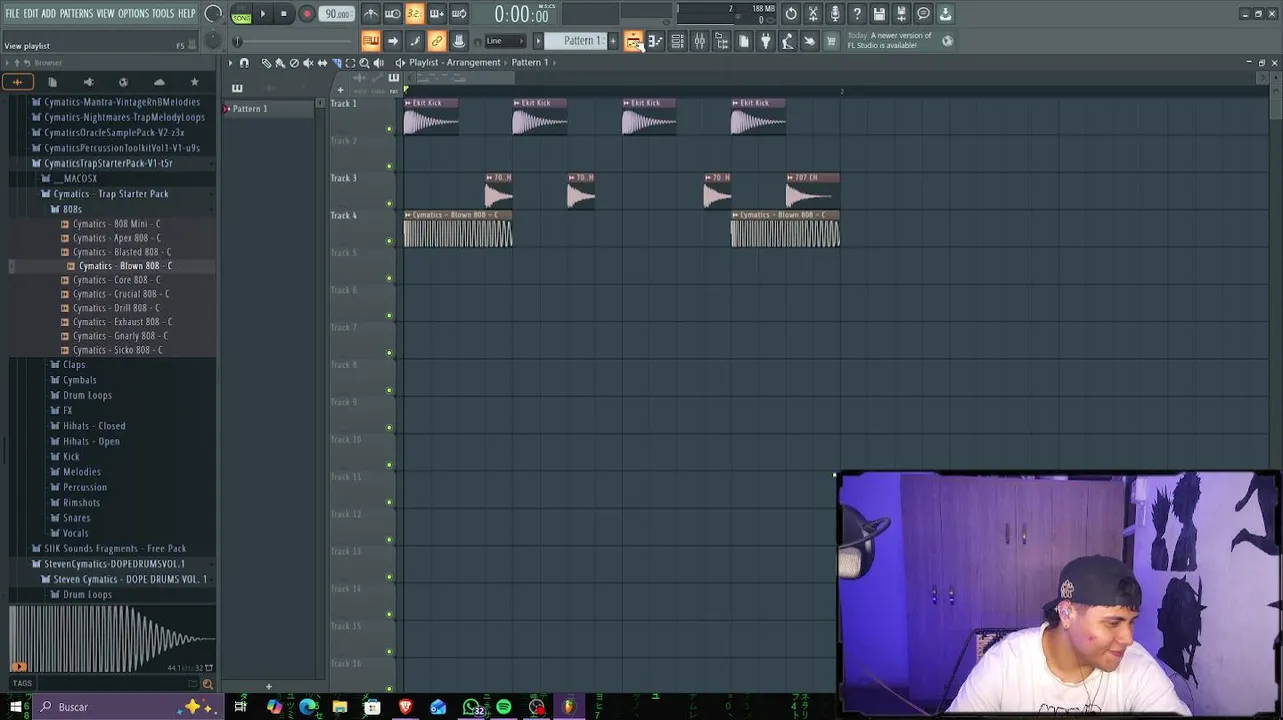Open the HELP menu
This screenshot has height=720, width=1283.
coord(187,14)
